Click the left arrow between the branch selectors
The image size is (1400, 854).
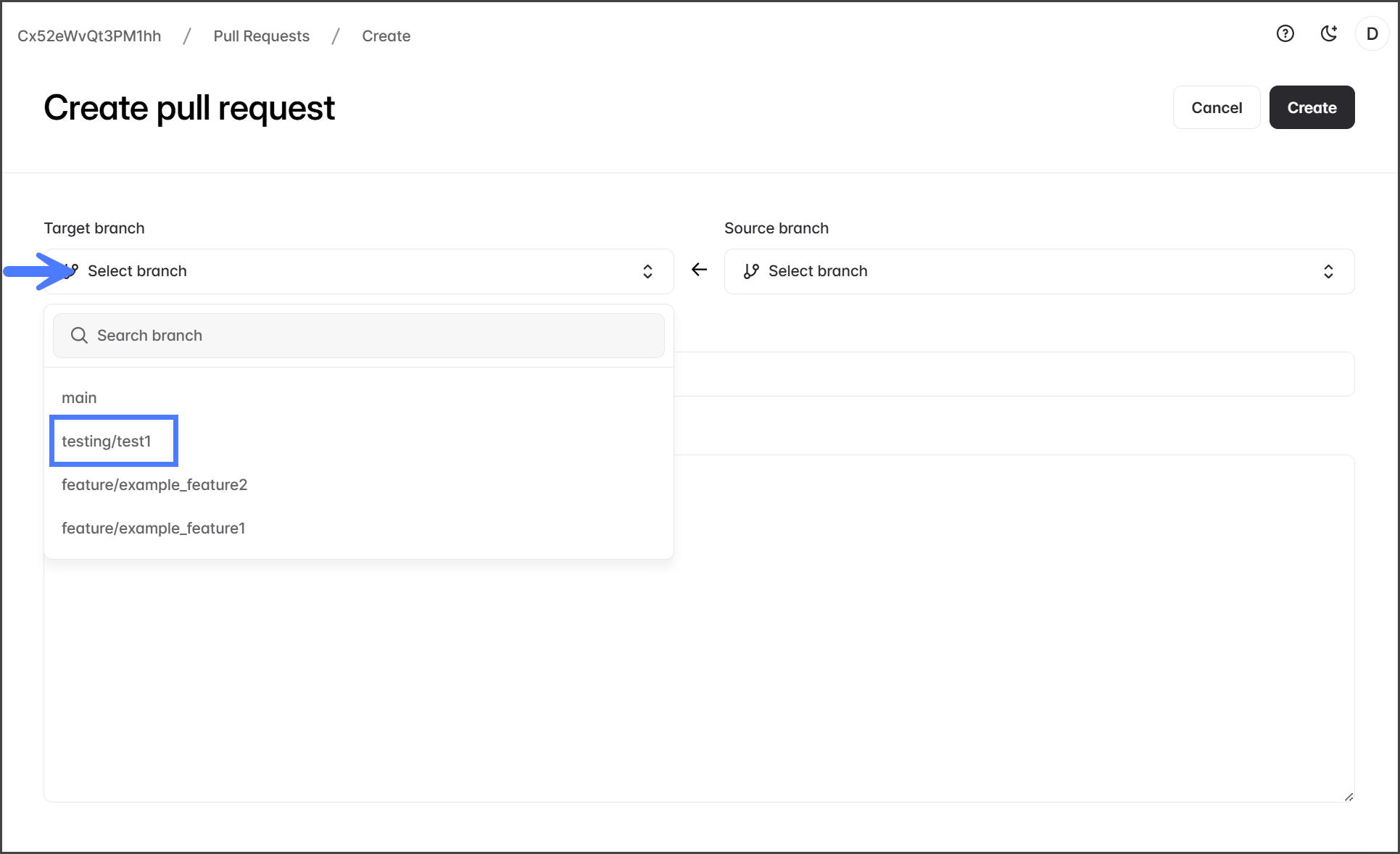699,270
